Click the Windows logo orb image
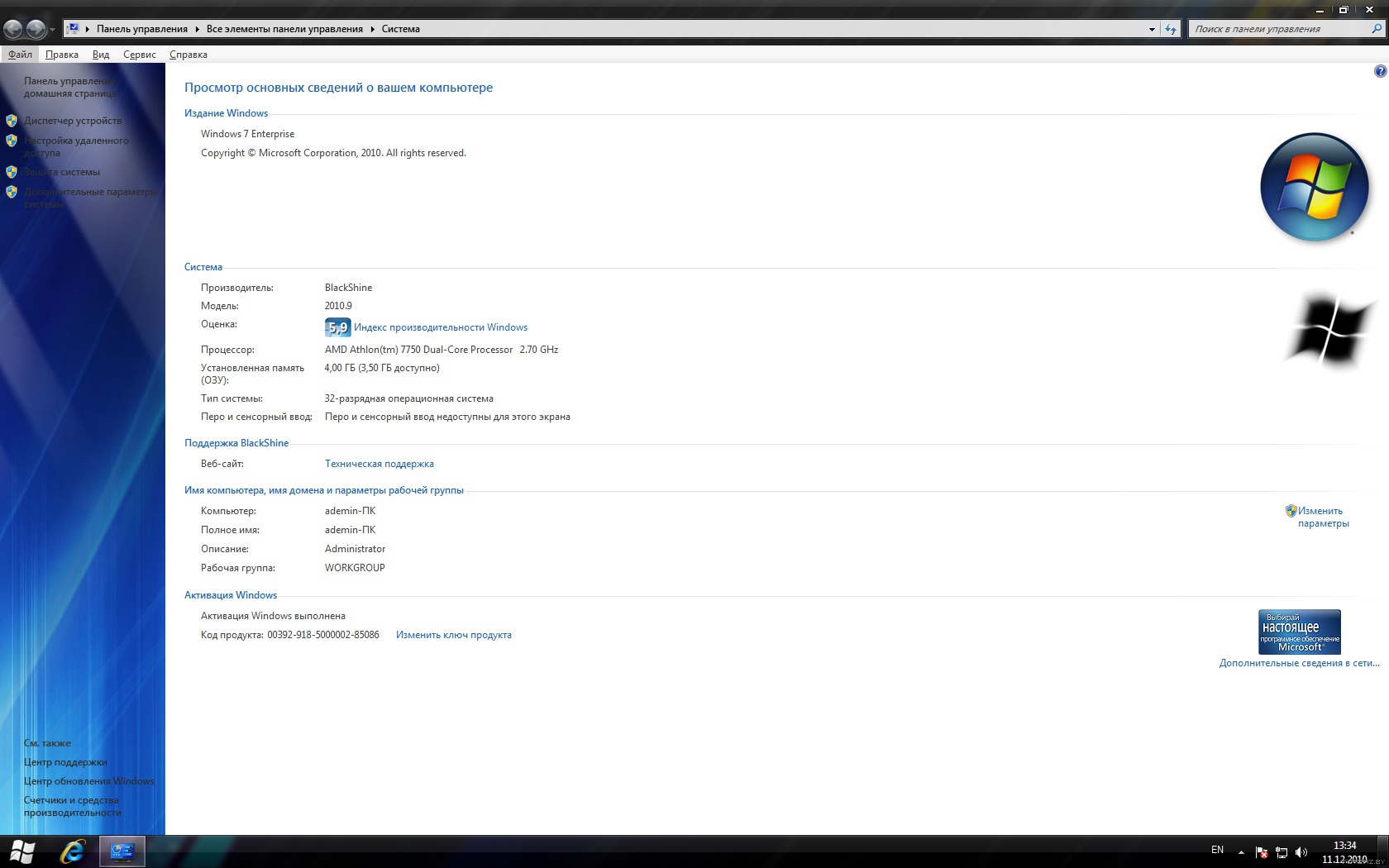This screenshot has height=868, width=1389. [1315, 187]
